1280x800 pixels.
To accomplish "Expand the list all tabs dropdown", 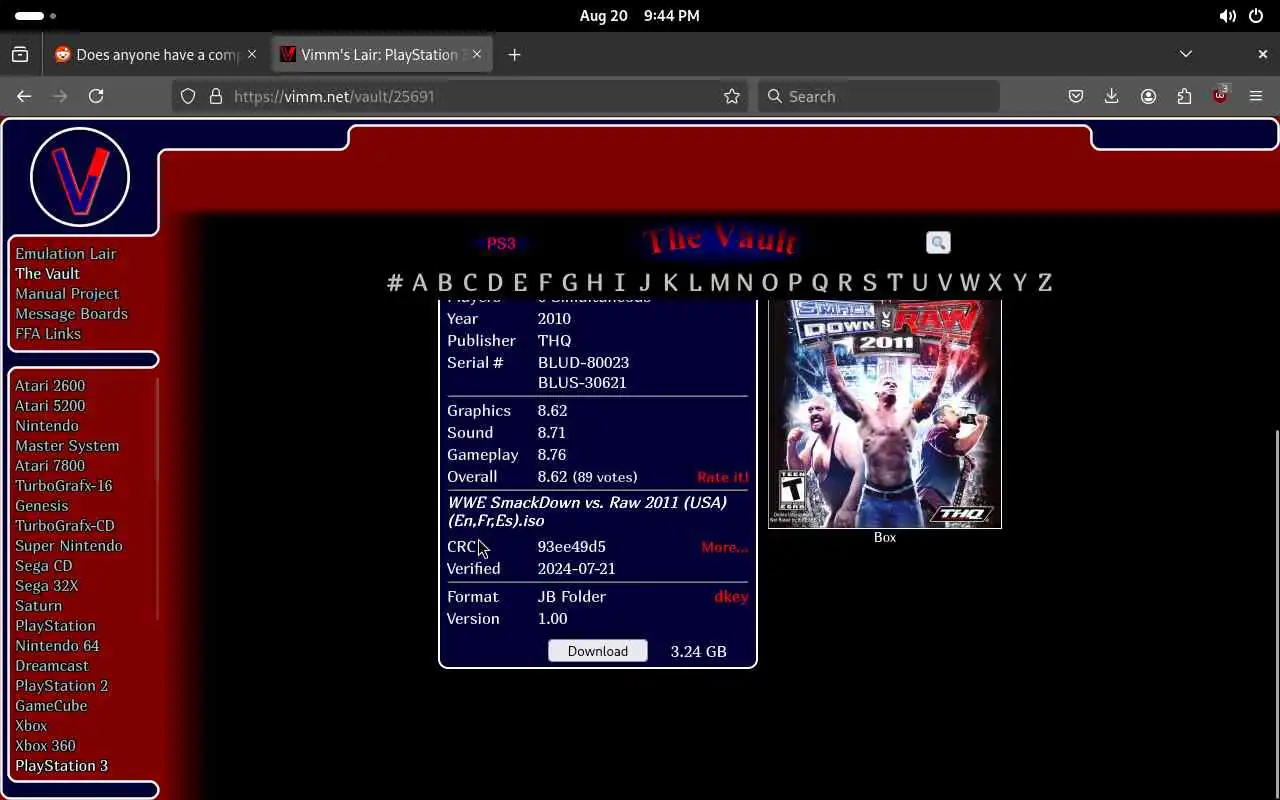I will (x=1186, y=54).
